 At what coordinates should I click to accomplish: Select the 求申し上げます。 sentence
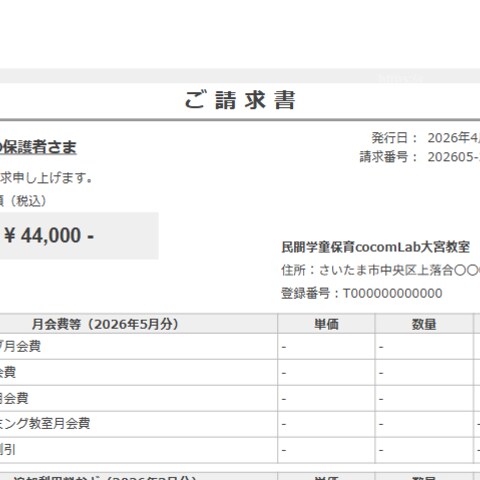tap(46, 178)
